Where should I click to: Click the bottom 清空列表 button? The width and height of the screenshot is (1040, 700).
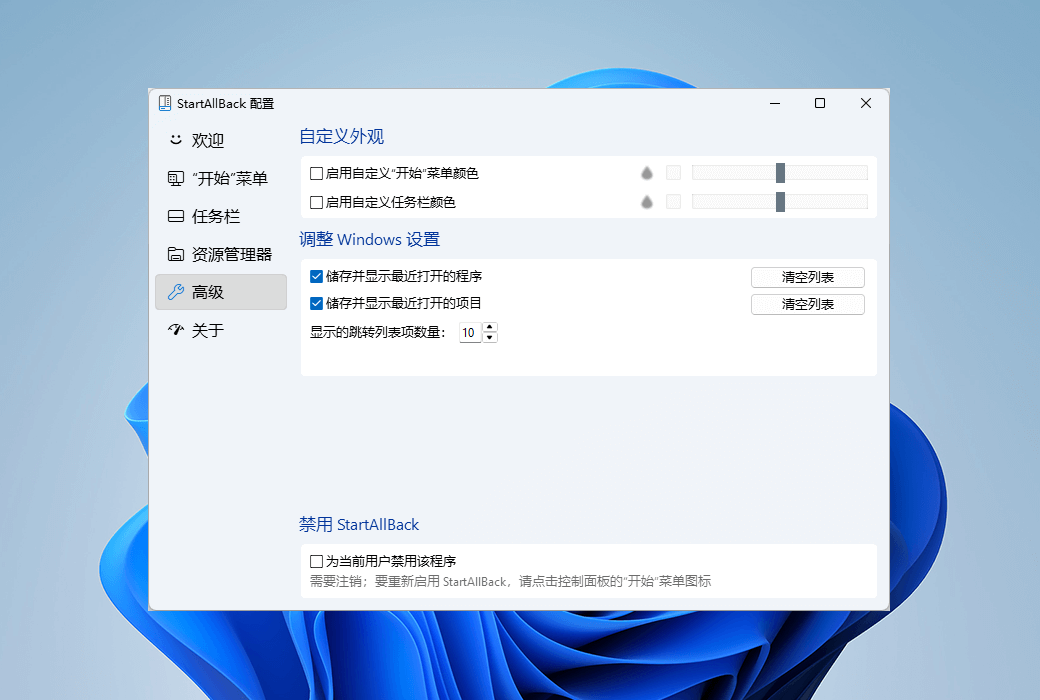(x=807, y=304)
